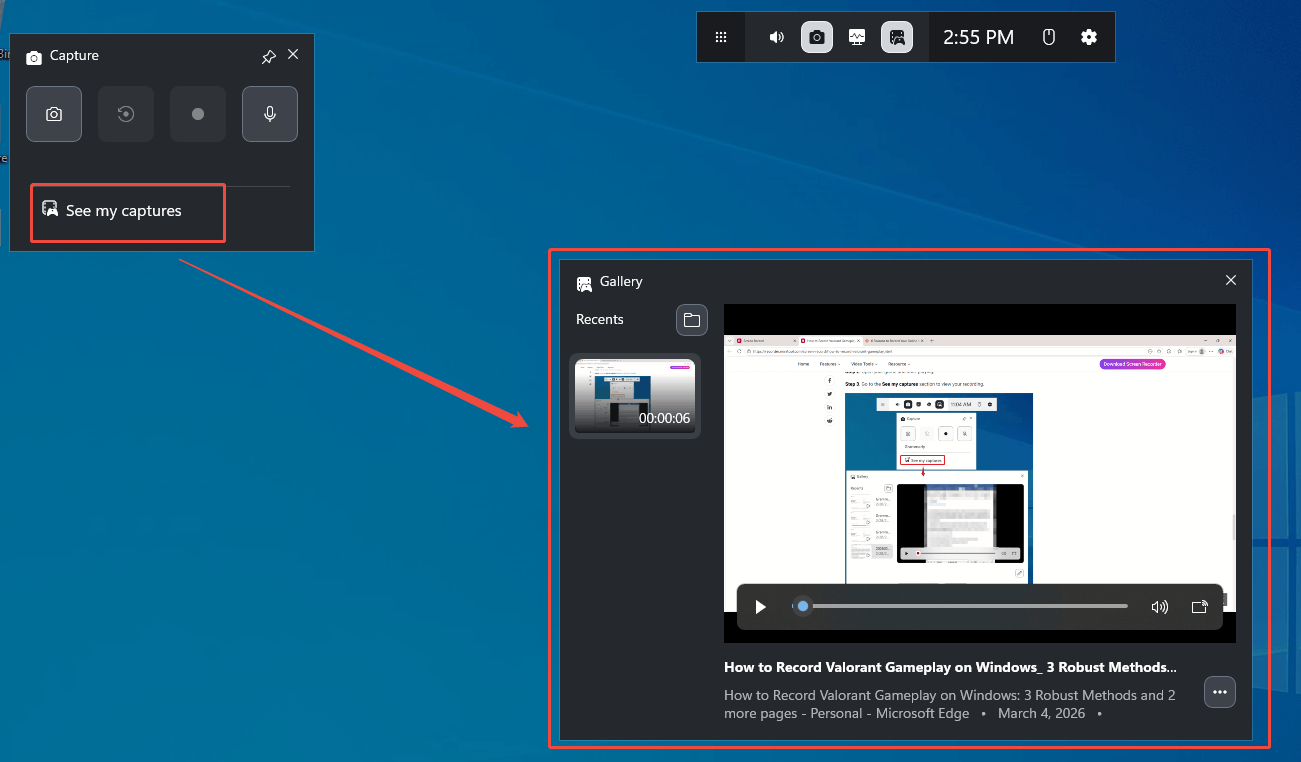Image resolution: width=1301 pixels, height=762 pixels.
Task: Enable mouse click-through in the top bar
Action: (1049, 38)
